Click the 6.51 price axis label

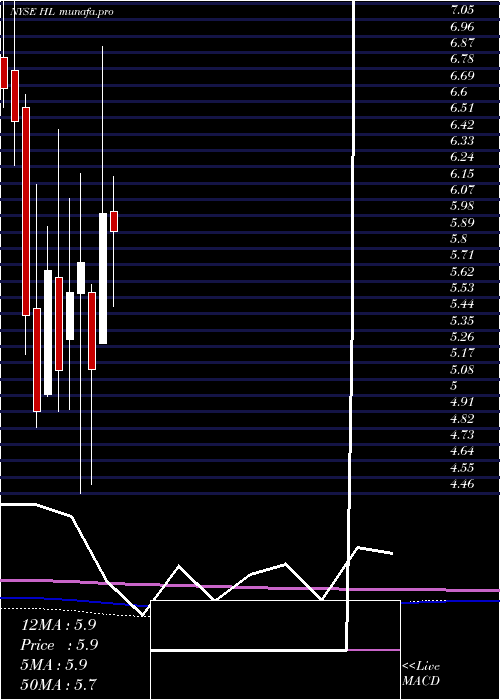pos(462,108)
